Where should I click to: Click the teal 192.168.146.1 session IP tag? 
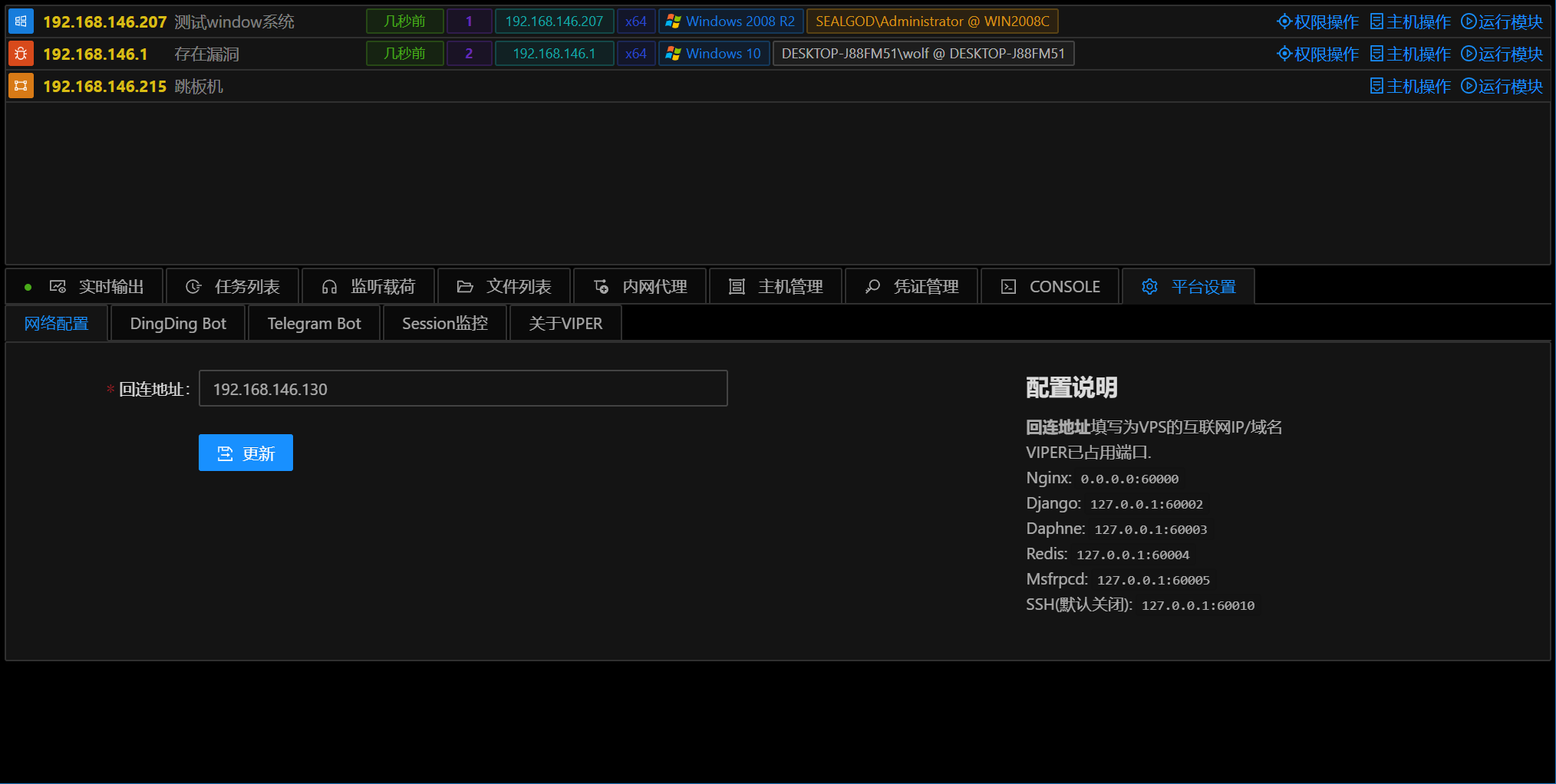coord(554,54)
